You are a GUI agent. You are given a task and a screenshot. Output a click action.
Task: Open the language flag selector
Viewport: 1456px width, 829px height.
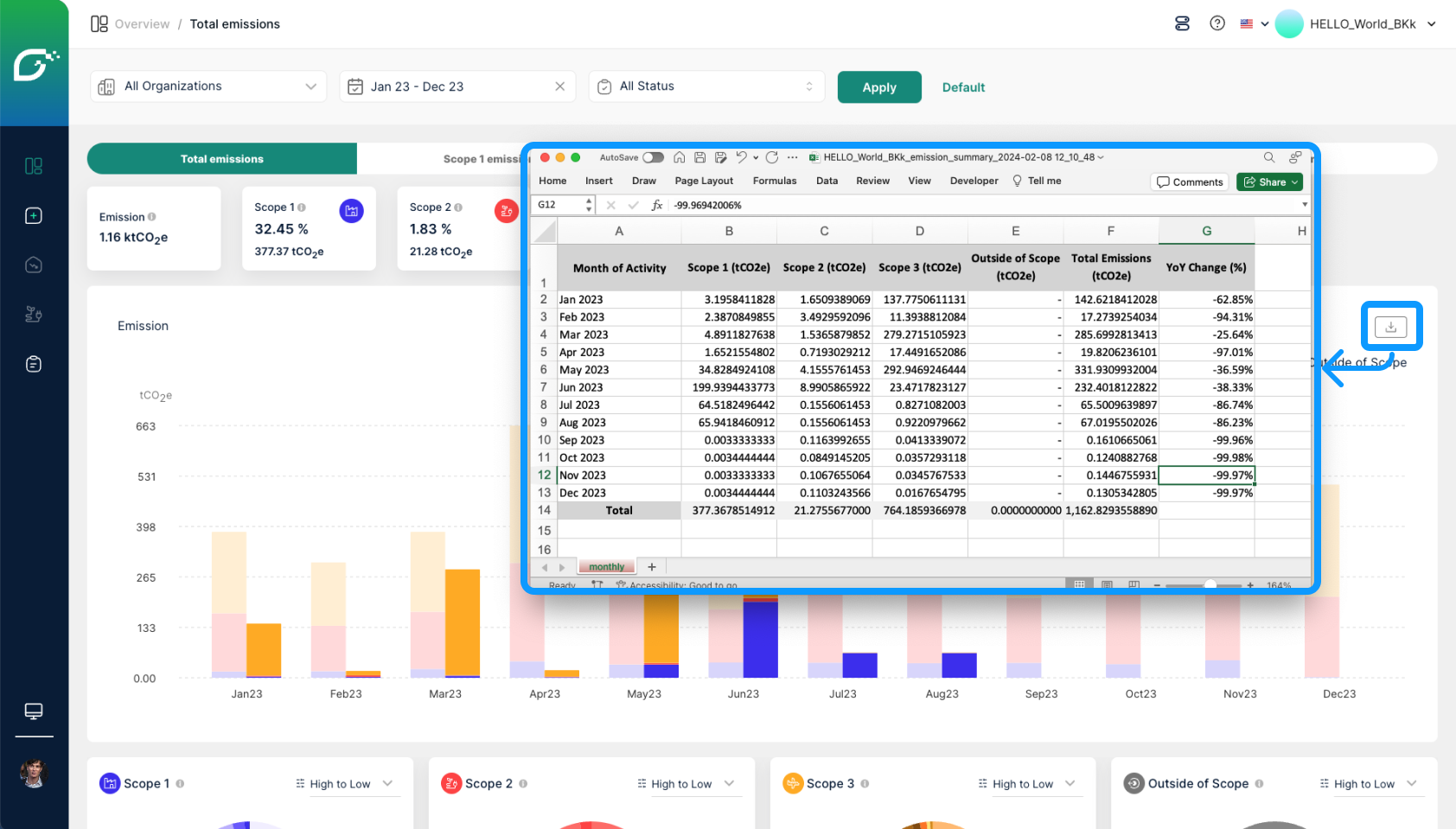tap(1254, 24)
